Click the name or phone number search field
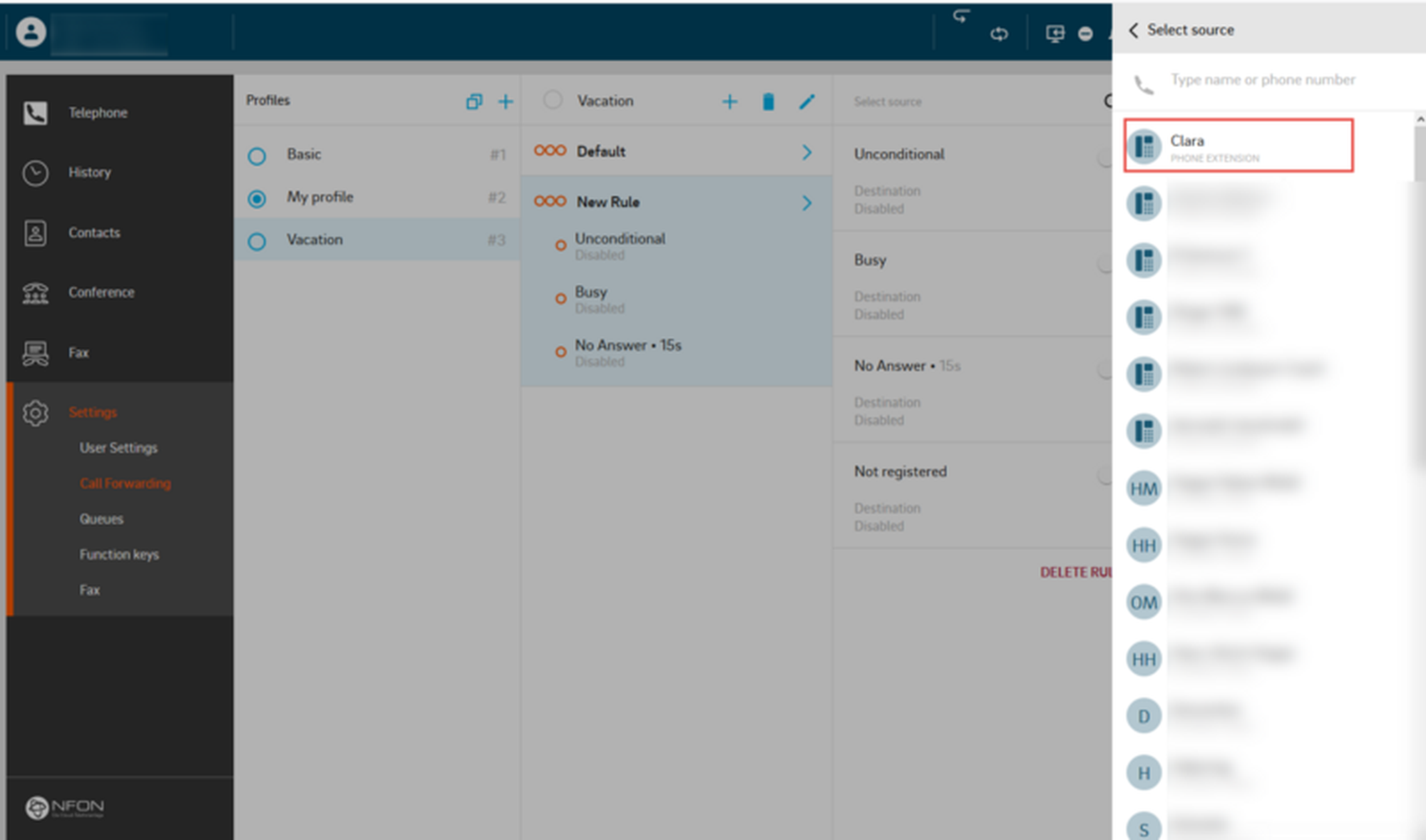1426x840 pixels. click(1262, 80)
